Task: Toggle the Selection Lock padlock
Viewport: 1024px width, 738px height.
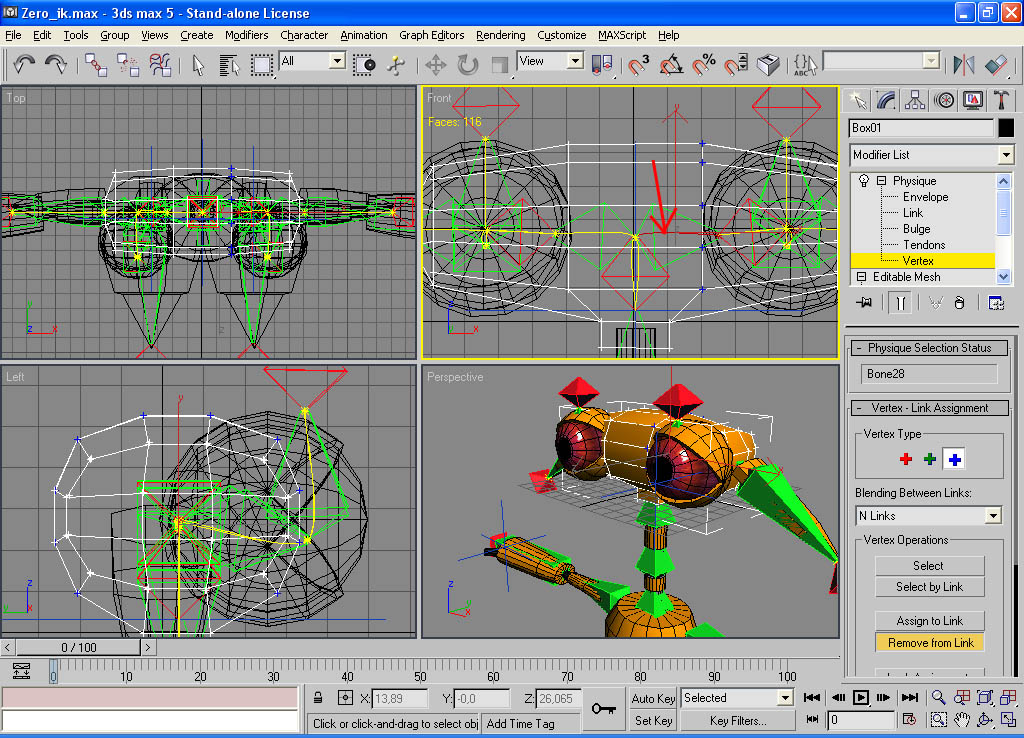Action: [x=318, y=698]
